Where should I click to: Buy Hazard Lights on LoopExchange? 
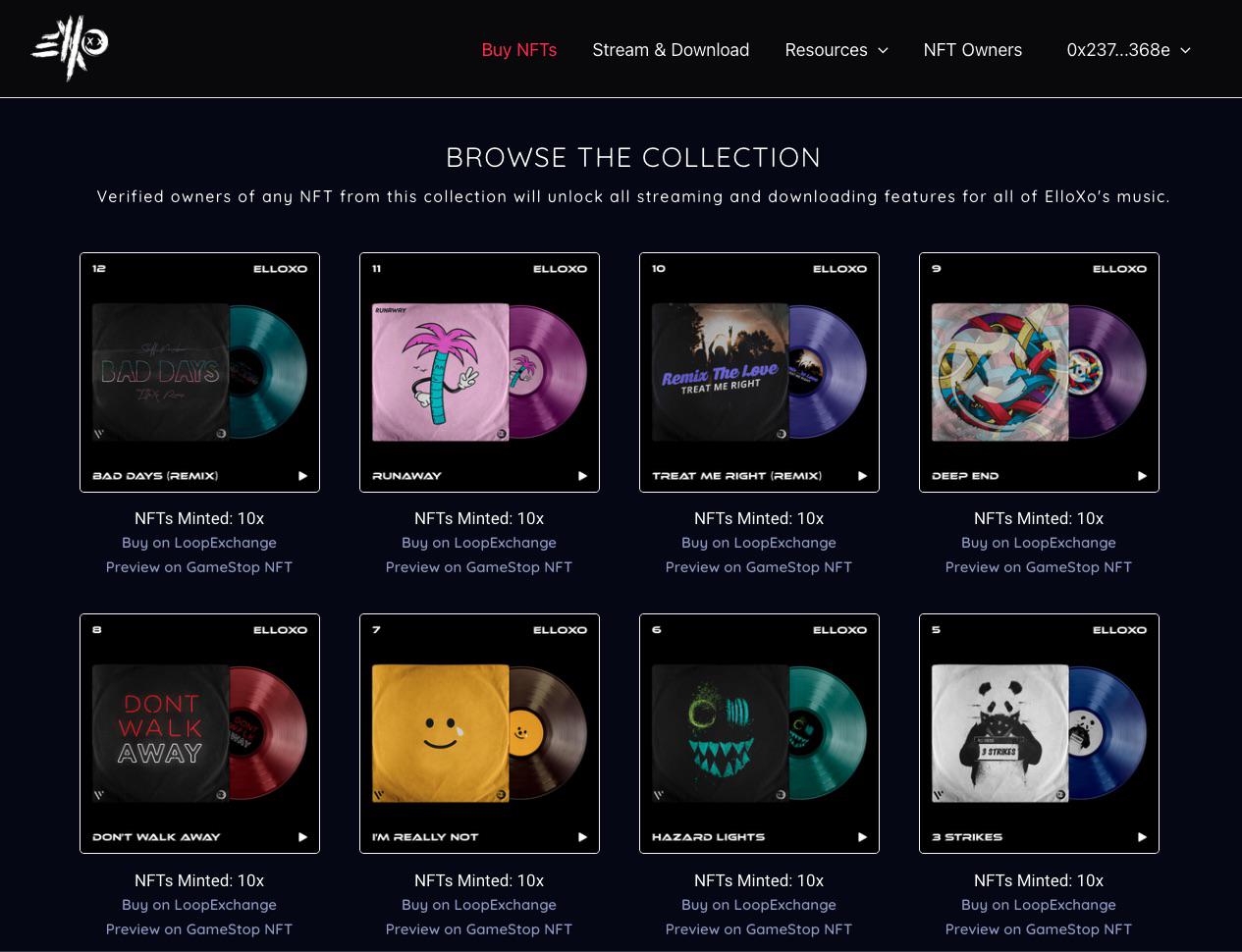click(x=759, y=905)
